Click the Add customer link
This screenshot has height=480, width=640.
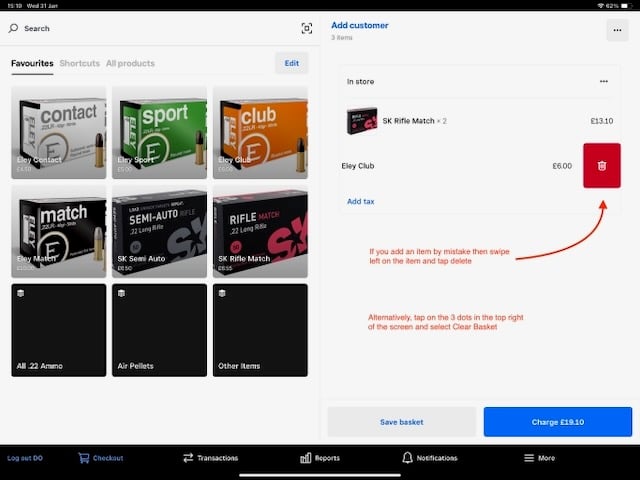pyautogui.click(x=360, y=26)
